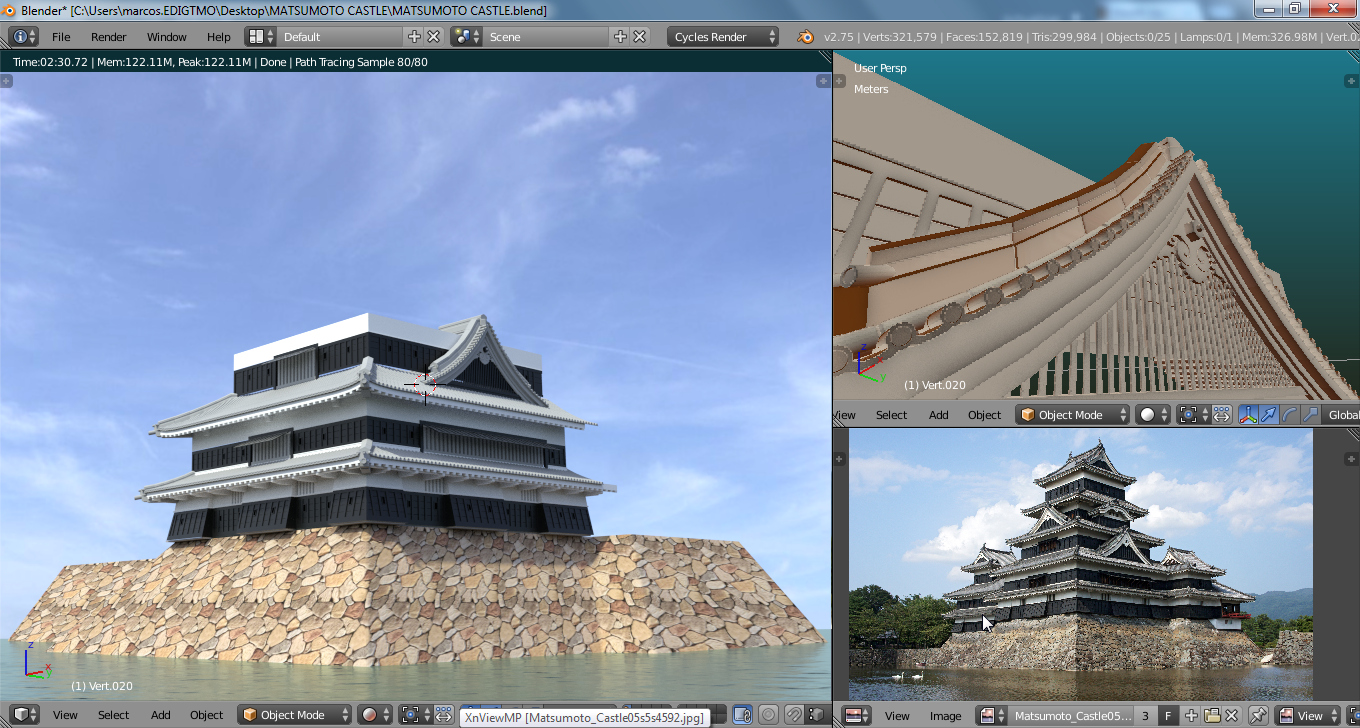Open image editor type selector

(857, 715)
